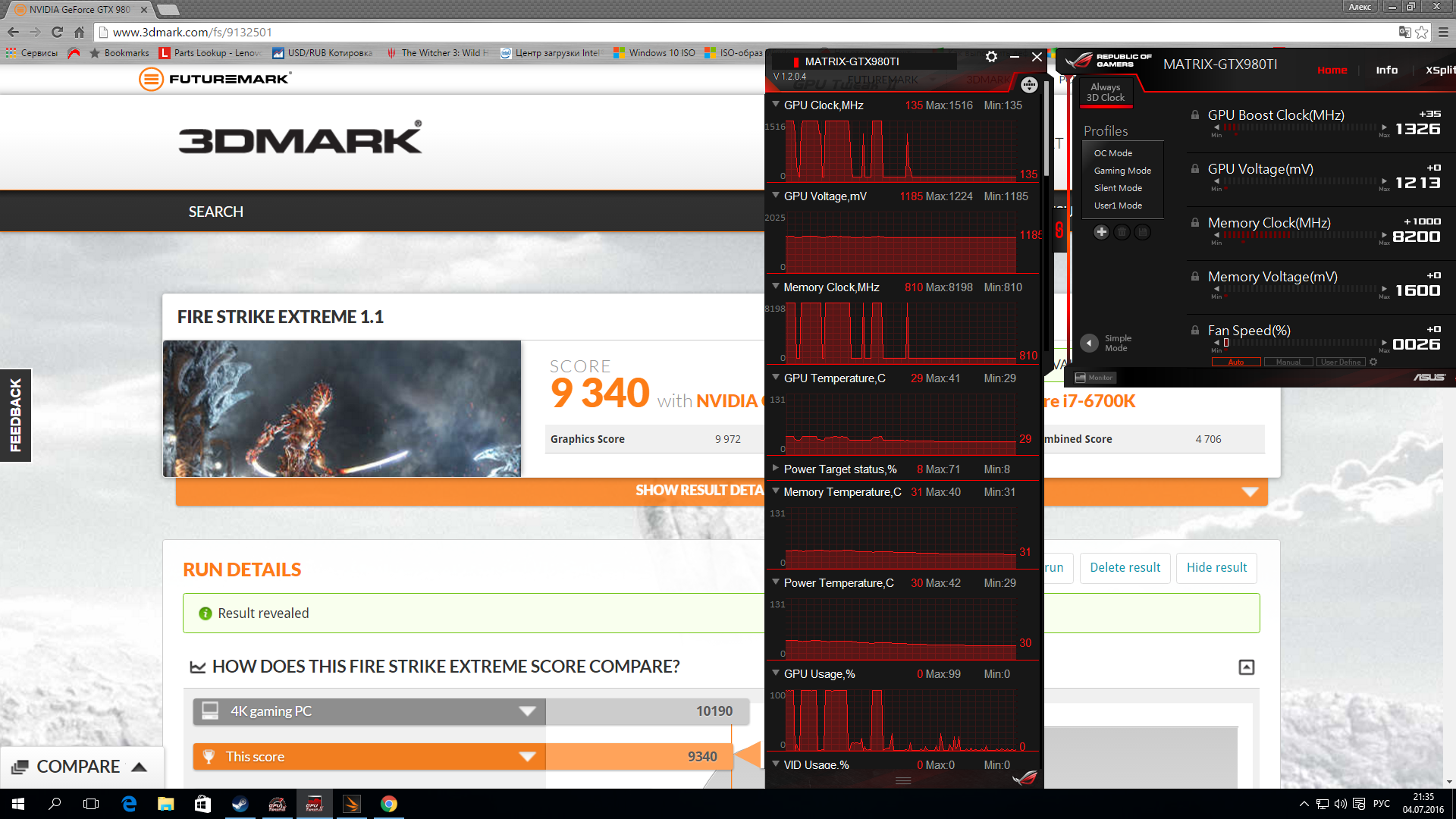Go to the browser home page
Viewport: 1456px width, 819px height.
tap(80, 32)
